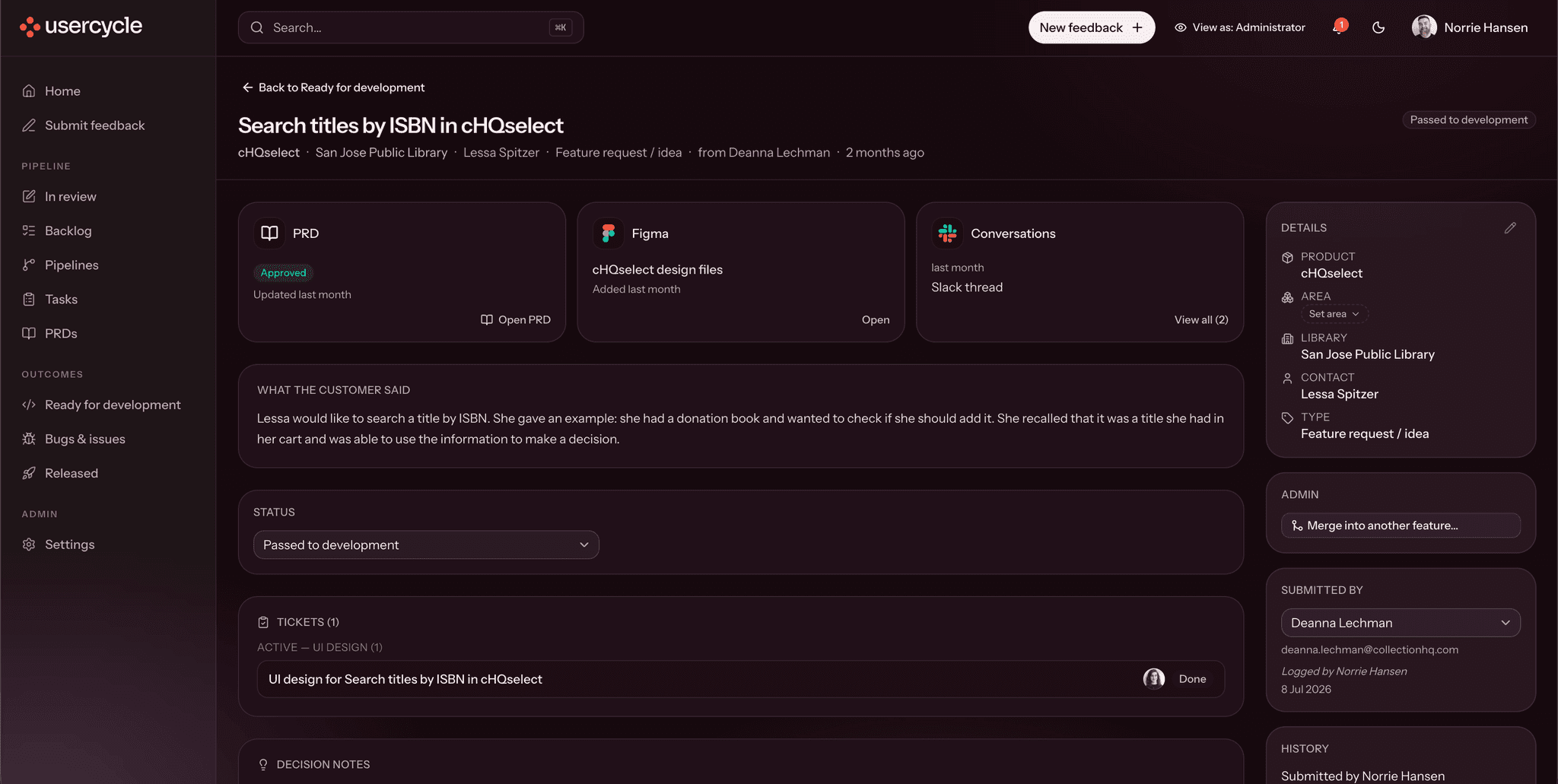Click the usercycle logo

point(81,27)
